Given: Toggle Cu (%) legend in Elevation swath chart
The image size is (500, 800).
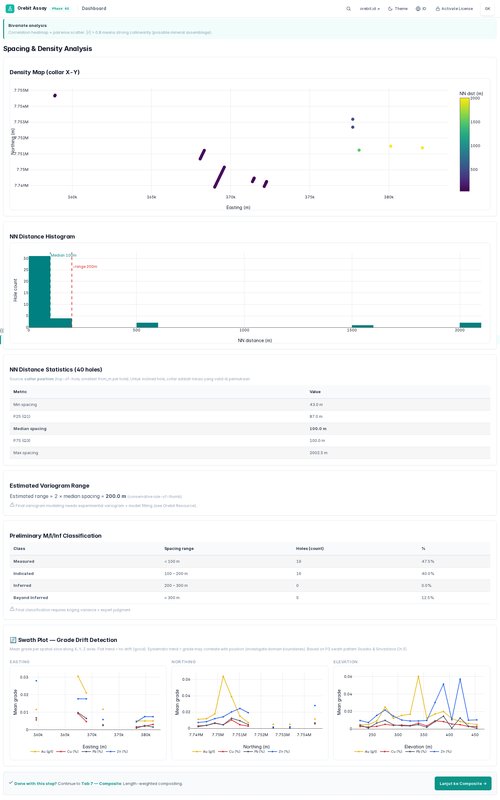Looking at the screenshot, I should point(391,752).
